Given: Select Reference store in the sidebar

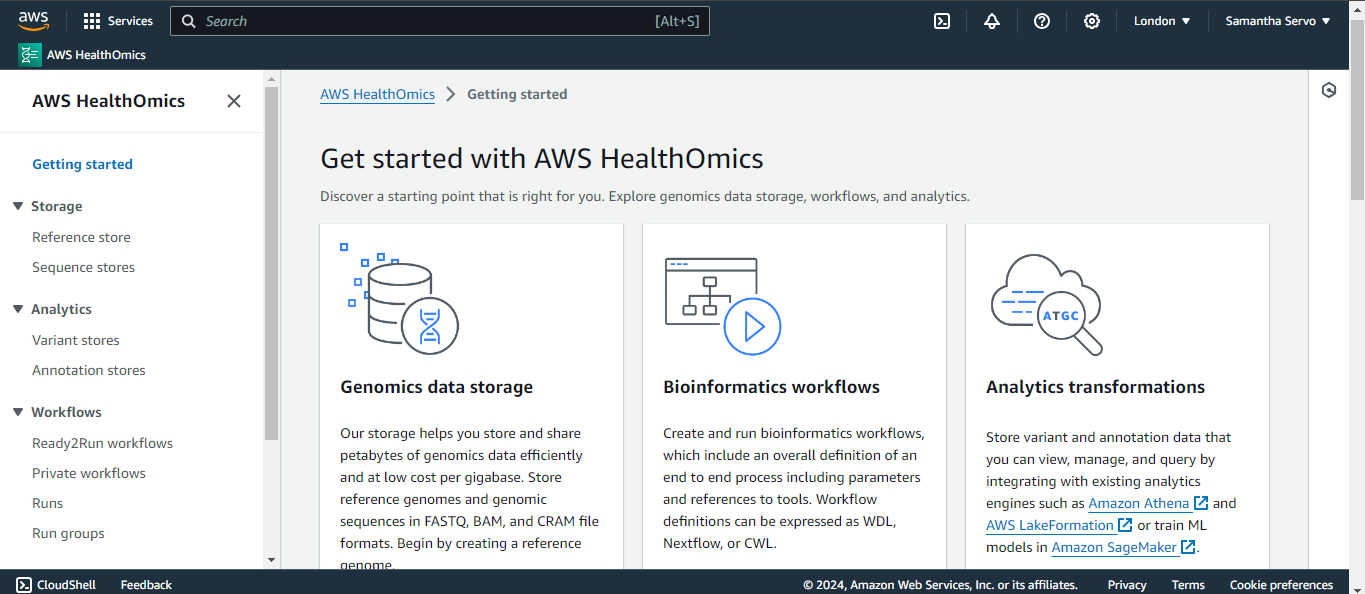Looking at the screenshot, I should tap(81, 237).
